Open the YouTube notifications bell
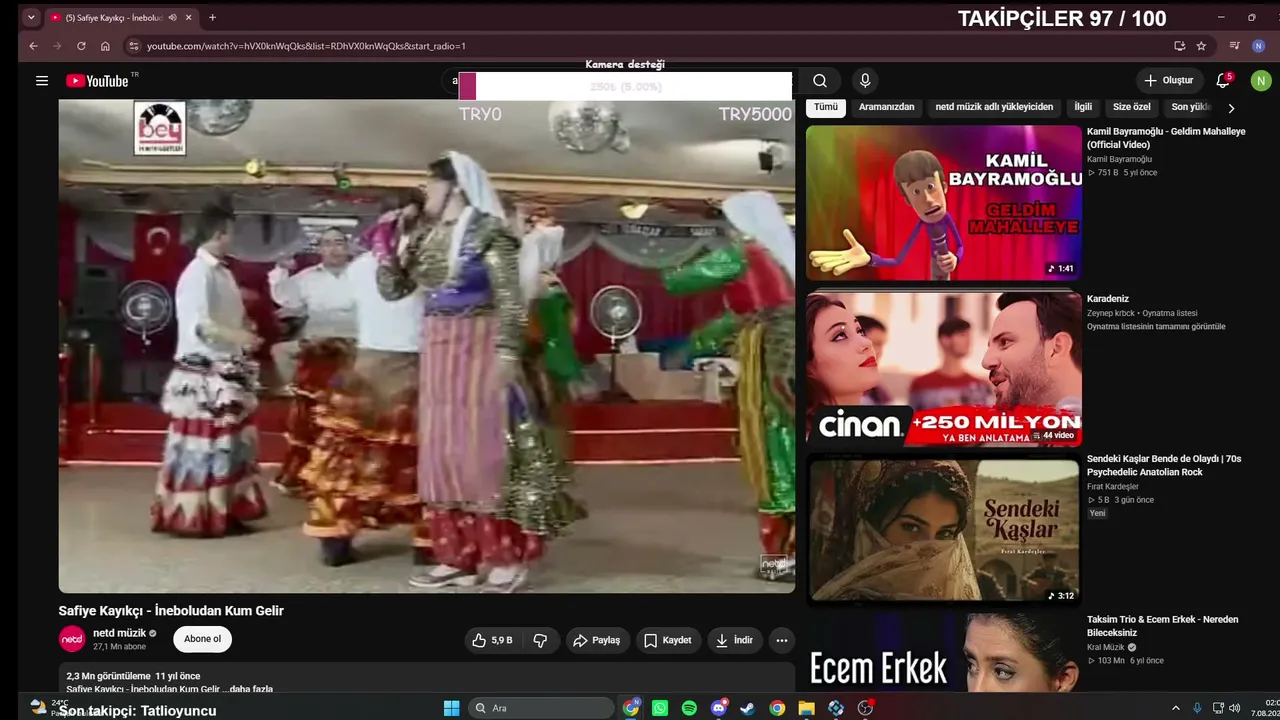Viewport: 1280px width, 720px height. click(x=1223, y=81)
